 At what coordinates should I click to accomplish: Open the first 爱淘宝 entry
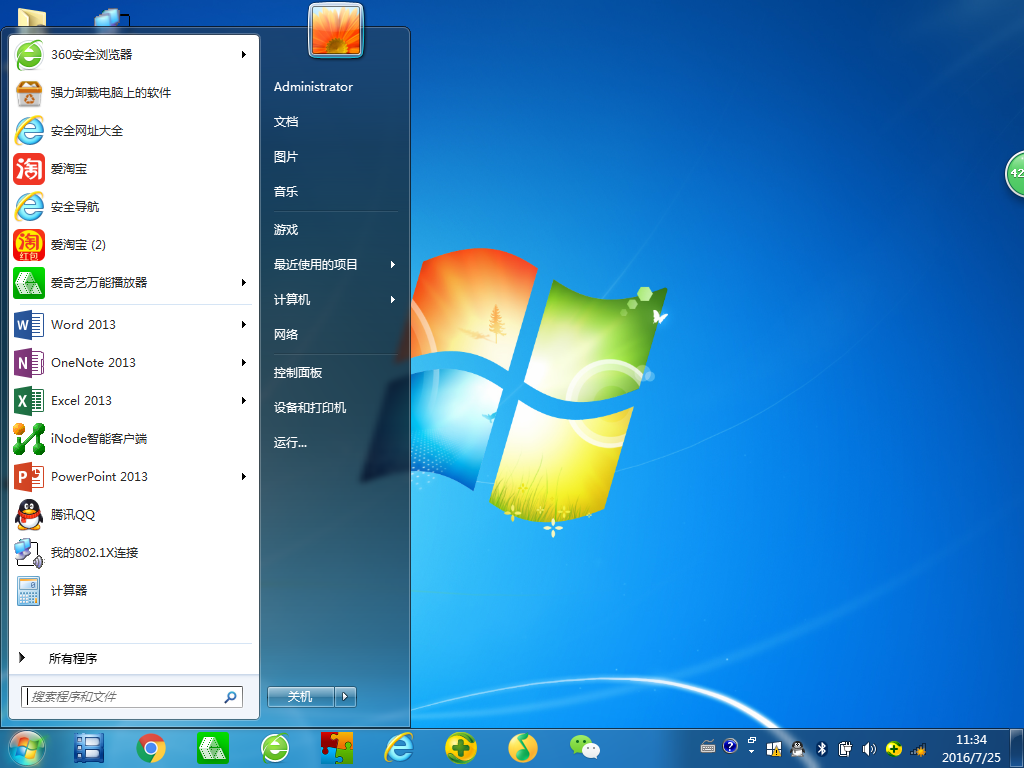(133, 168)
